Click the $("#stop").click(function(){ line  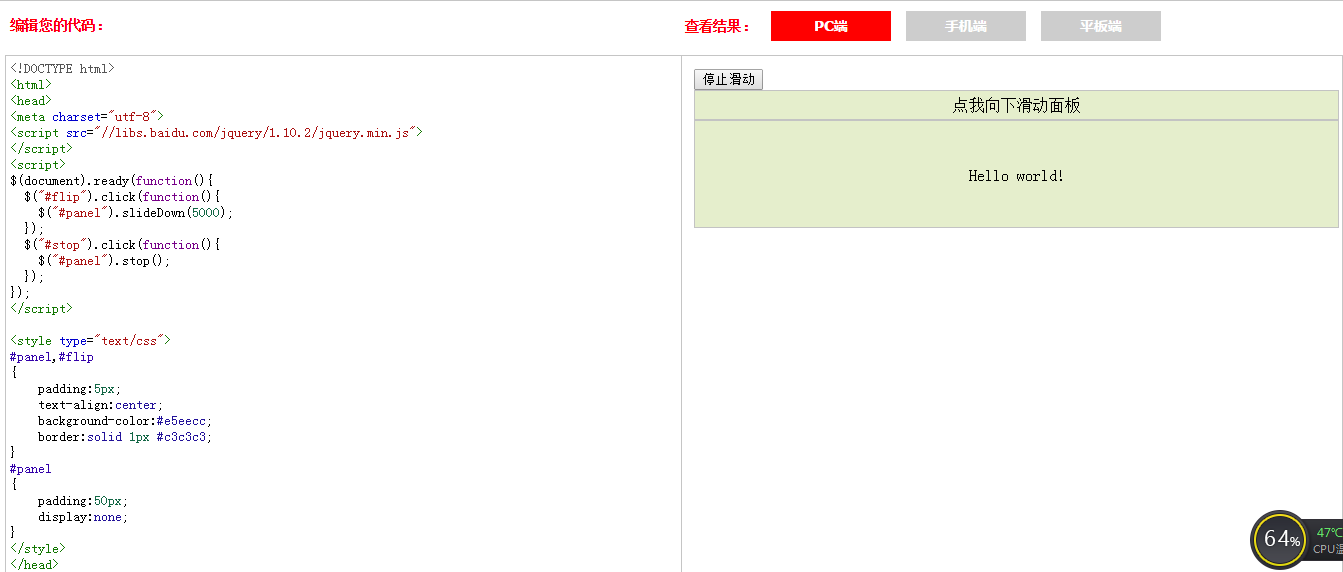click(x=122, y=245)
